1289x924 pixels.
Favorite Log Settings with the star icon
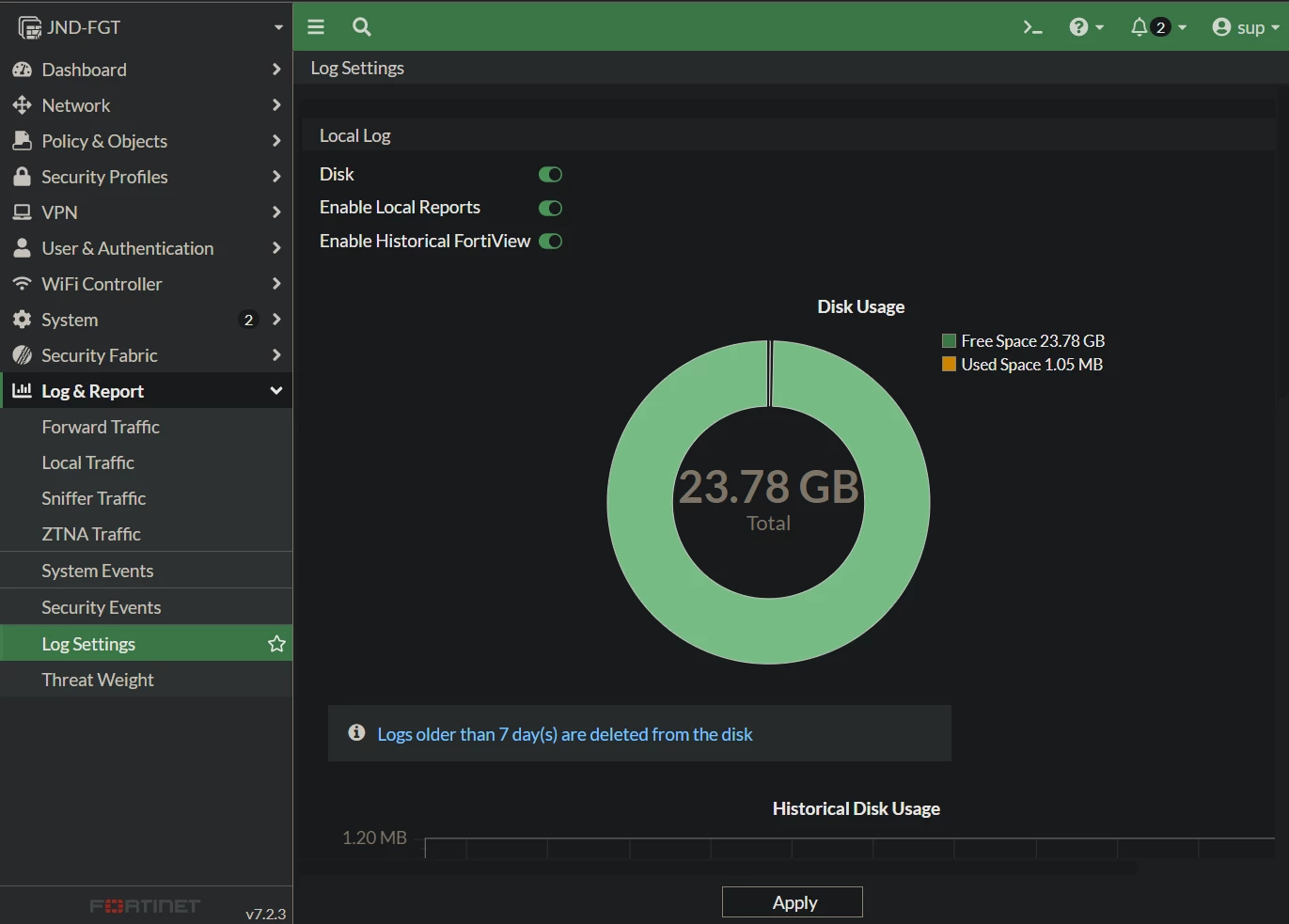click(x=276, y=644)
